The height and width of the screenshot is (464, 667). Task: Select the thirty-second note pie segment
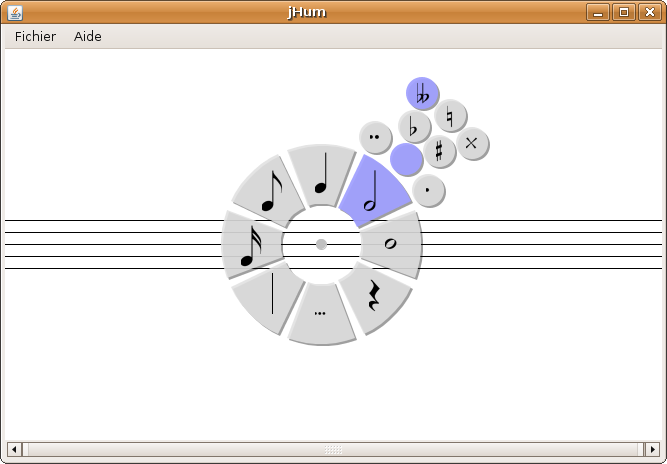tap(252, 244)
